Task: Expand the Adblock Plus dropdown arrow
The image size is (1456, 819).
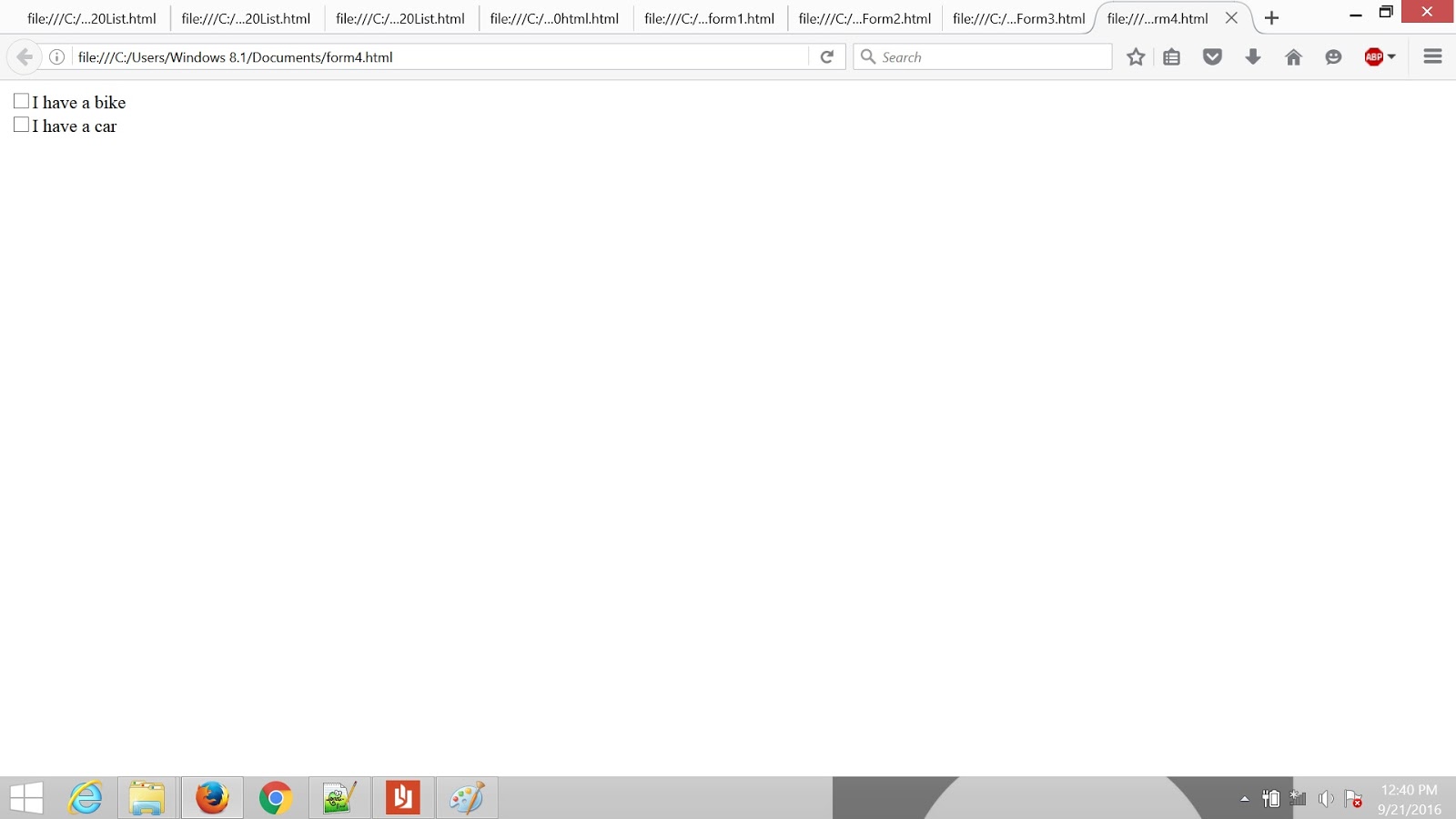Action: [1391, 57]
